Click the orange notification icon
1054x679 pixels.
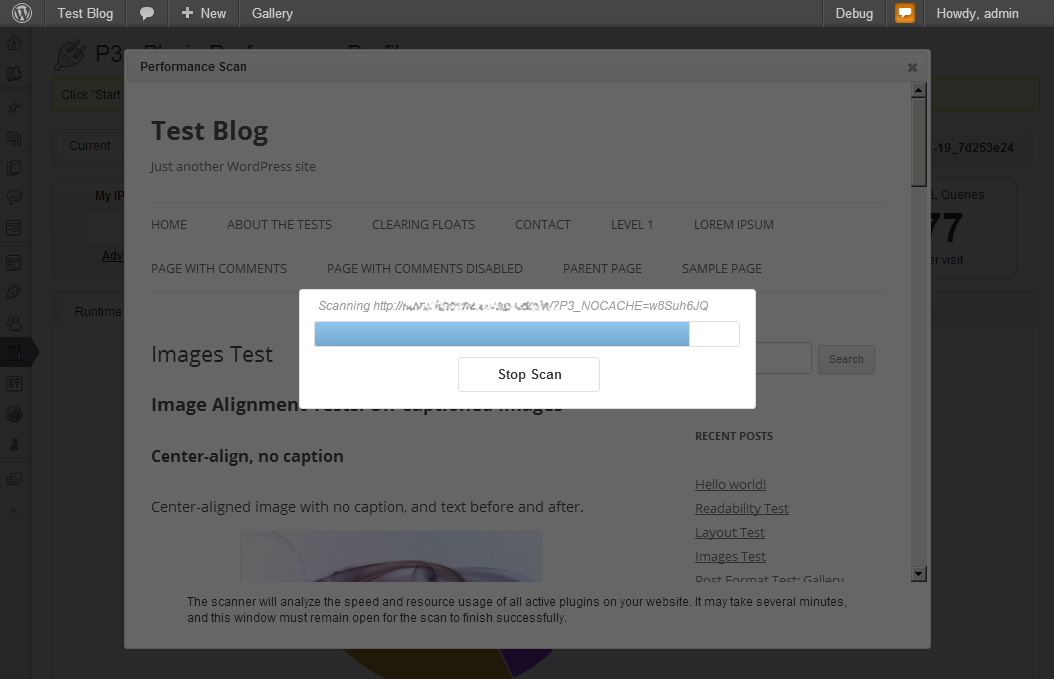click(904, 14)
